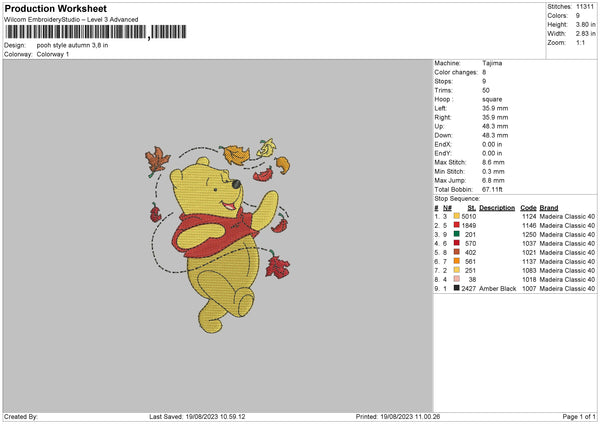Click 'Last Saved: 19/08/2023 10.59.12' footer
The image size is (600, 424).
(197, 416)
